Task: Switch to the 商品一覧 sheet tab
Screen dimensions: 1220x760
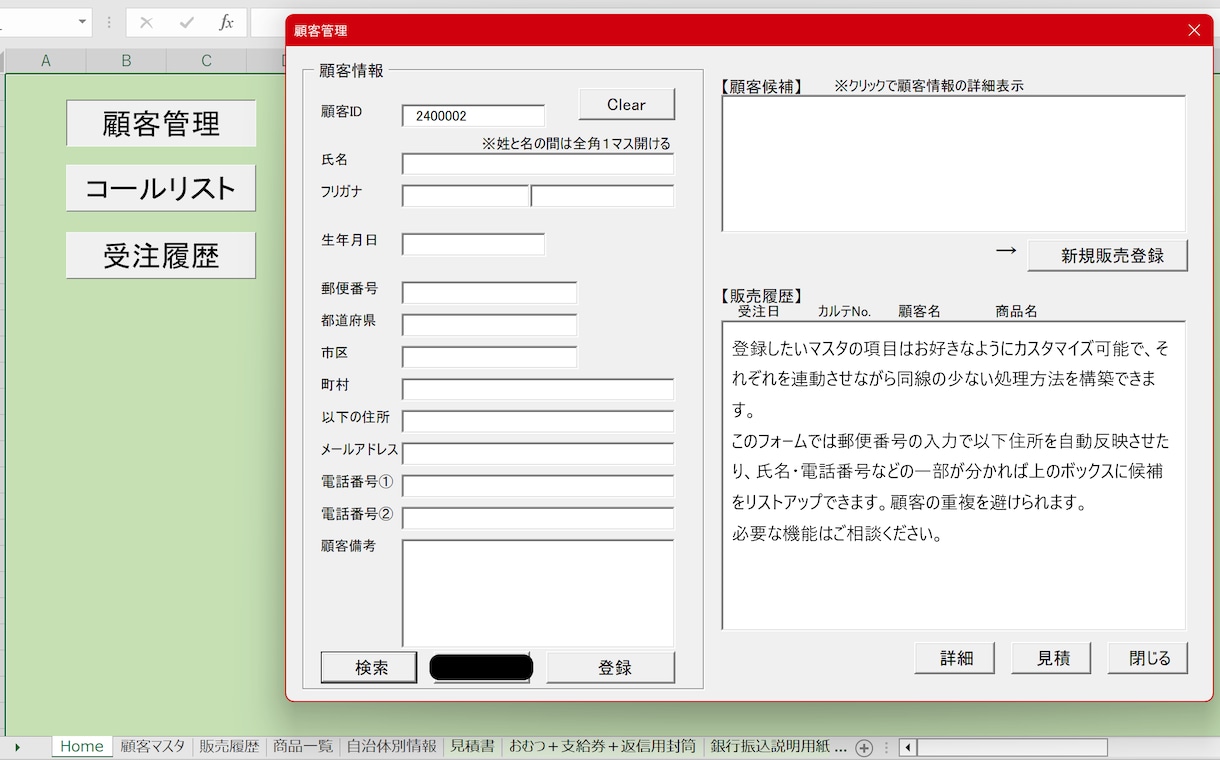Action: coord(303,747)
